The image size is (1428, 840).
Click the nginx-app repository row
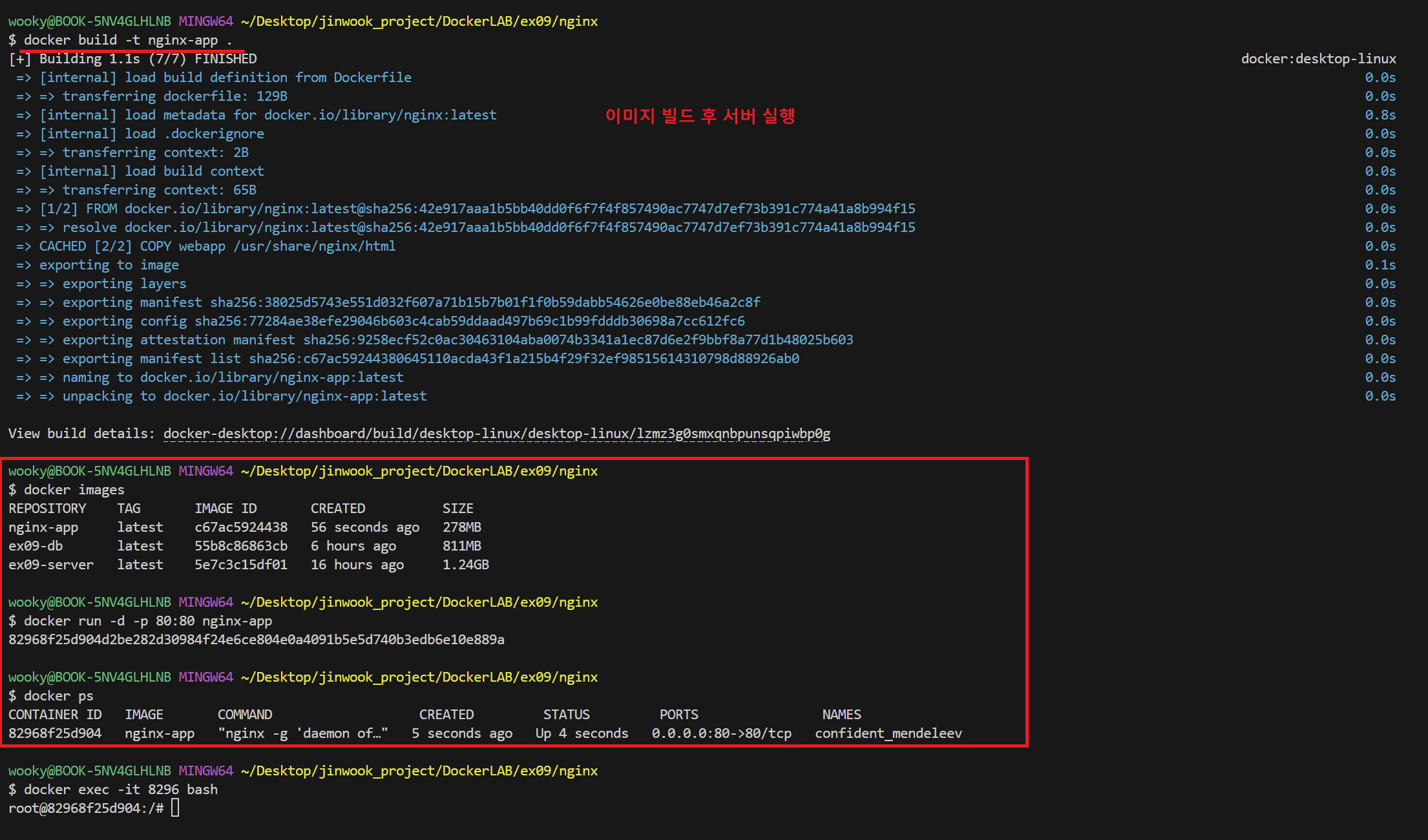(43, 527)
